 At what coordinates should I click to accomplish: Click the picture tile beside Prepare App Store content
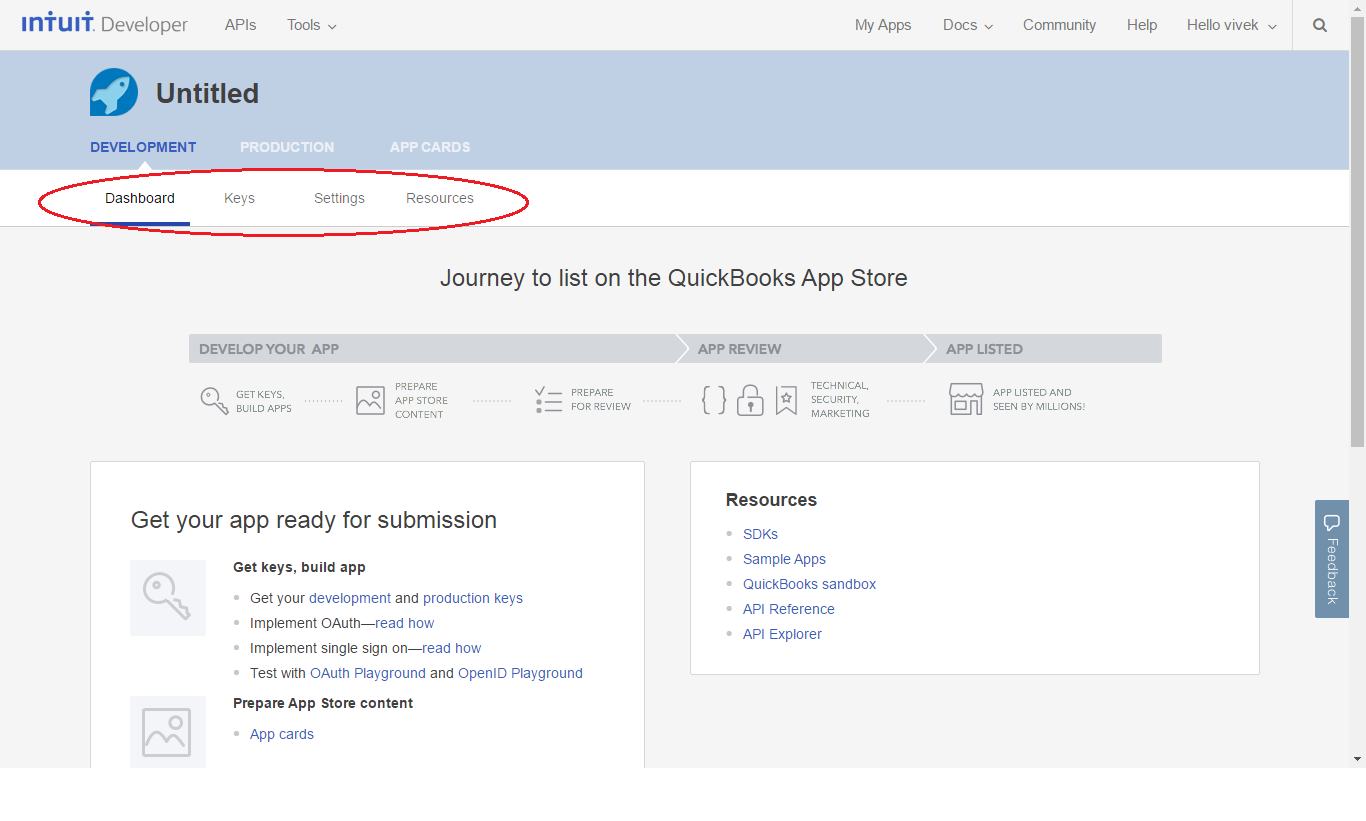click(168, 732)
